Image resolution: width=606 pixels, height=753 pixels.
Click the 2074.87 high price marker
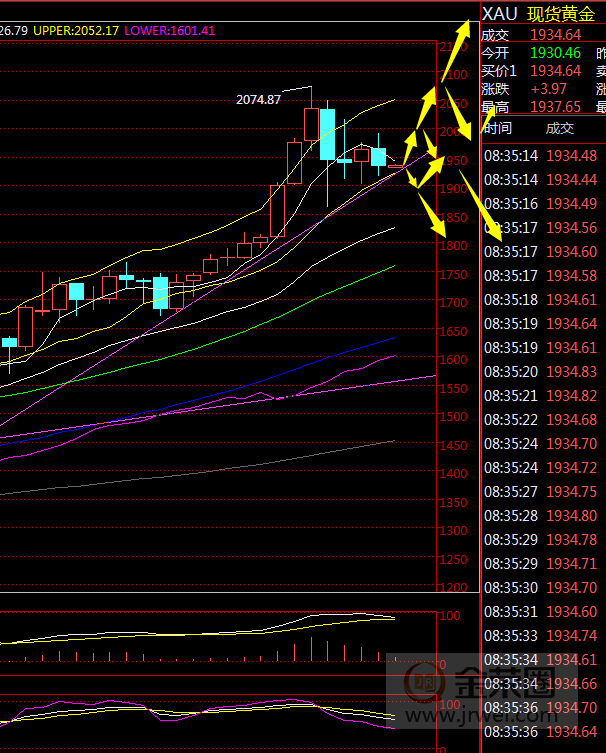pyautogui.click(x=258, y=99)
